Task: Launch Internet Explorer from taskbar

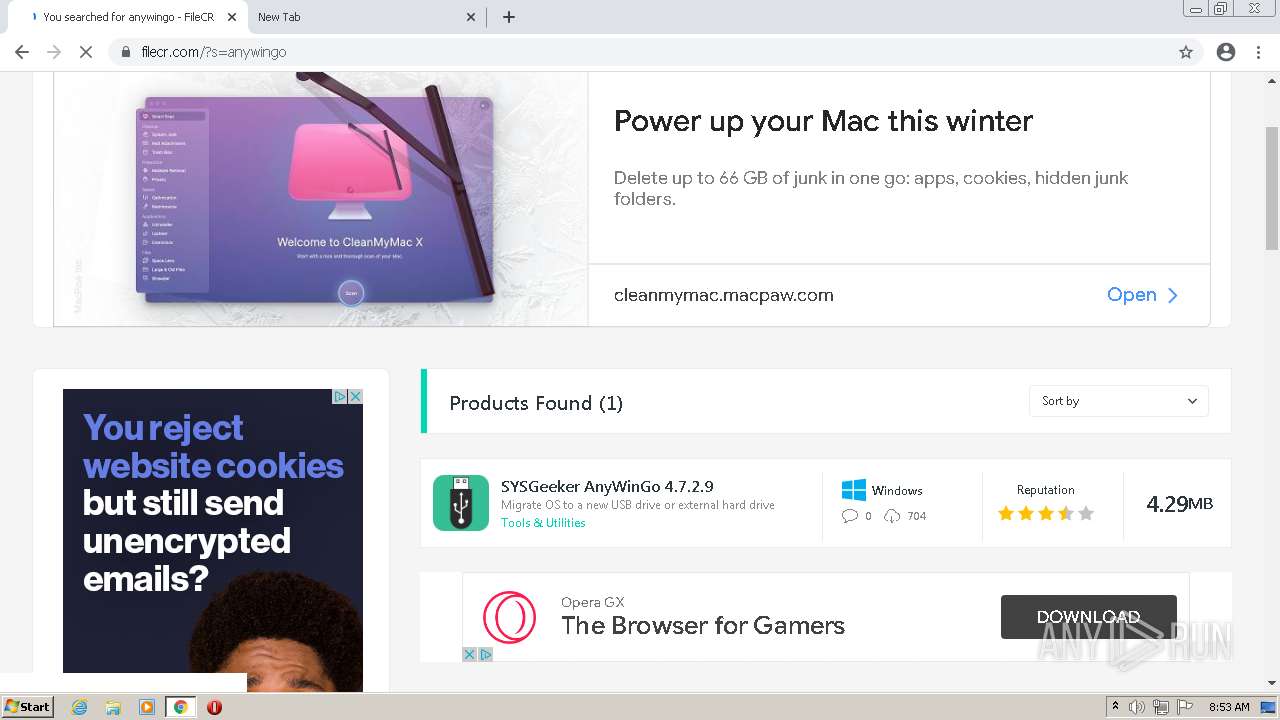Action: (80, 707)
